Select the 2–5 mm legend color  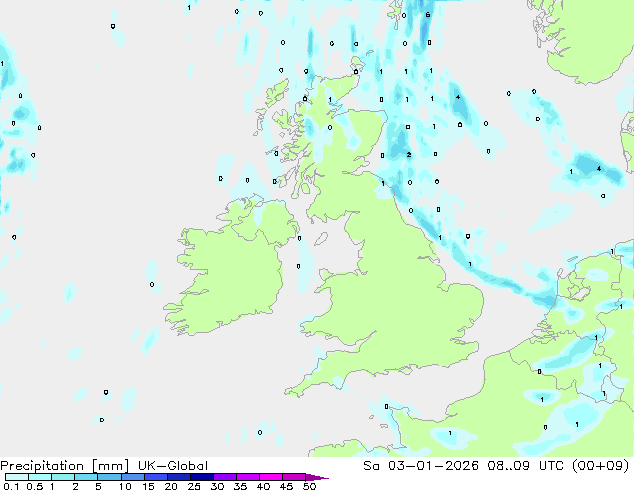pos(86,477)
